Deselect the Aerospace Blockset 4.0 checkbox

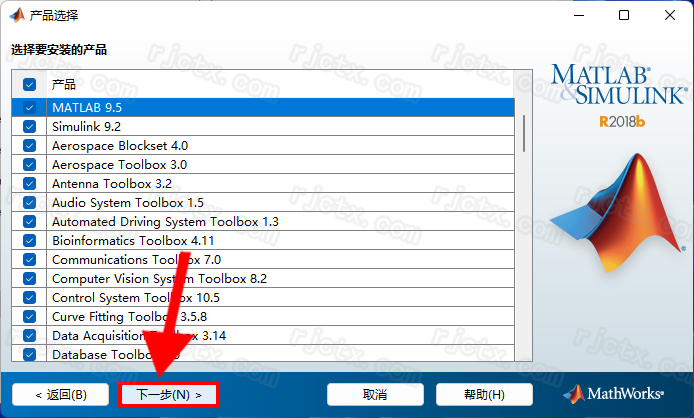coord(30,146)
